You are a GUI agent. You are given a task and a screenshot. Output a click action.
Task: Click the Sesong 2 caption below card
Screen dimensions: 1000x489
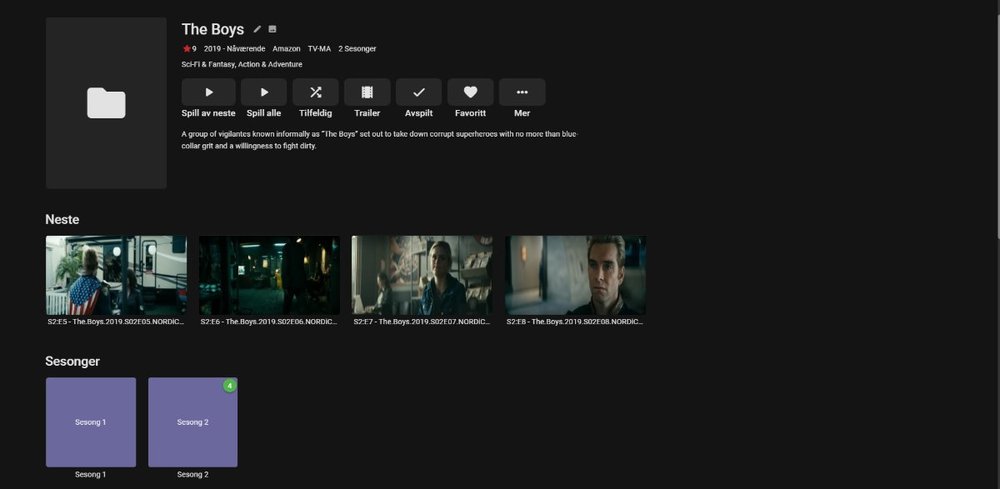[193, 474]
